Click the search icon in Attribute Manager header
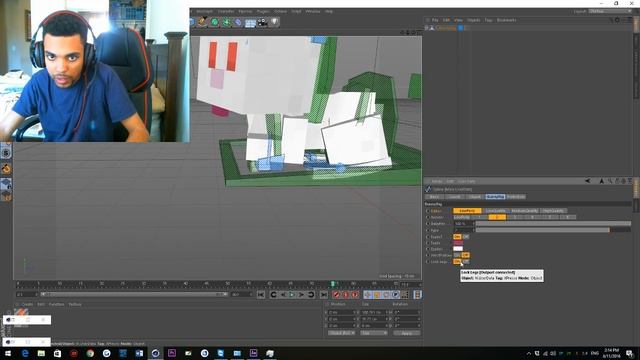This screenshot has width=640, height=360. click(x=610, y=181)
